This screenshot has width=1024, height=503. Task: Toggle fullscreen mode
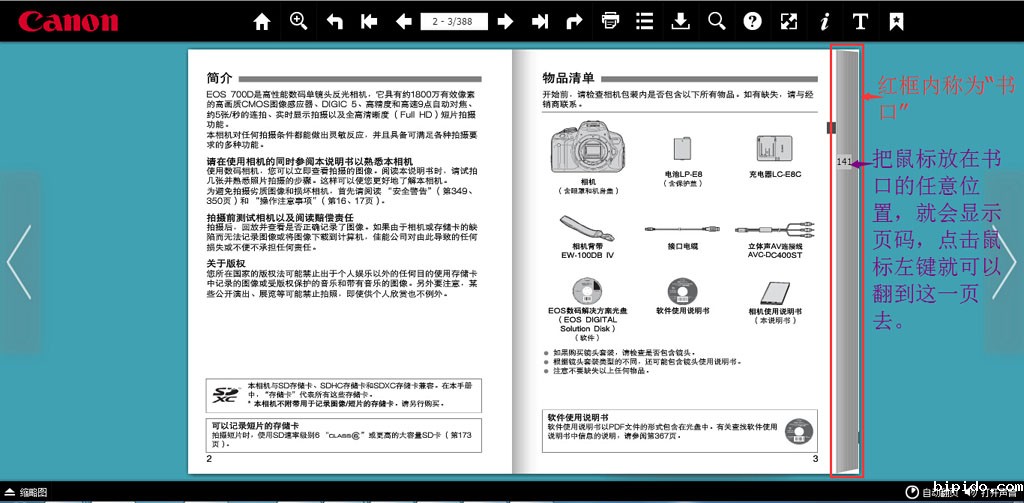(788, 21)
